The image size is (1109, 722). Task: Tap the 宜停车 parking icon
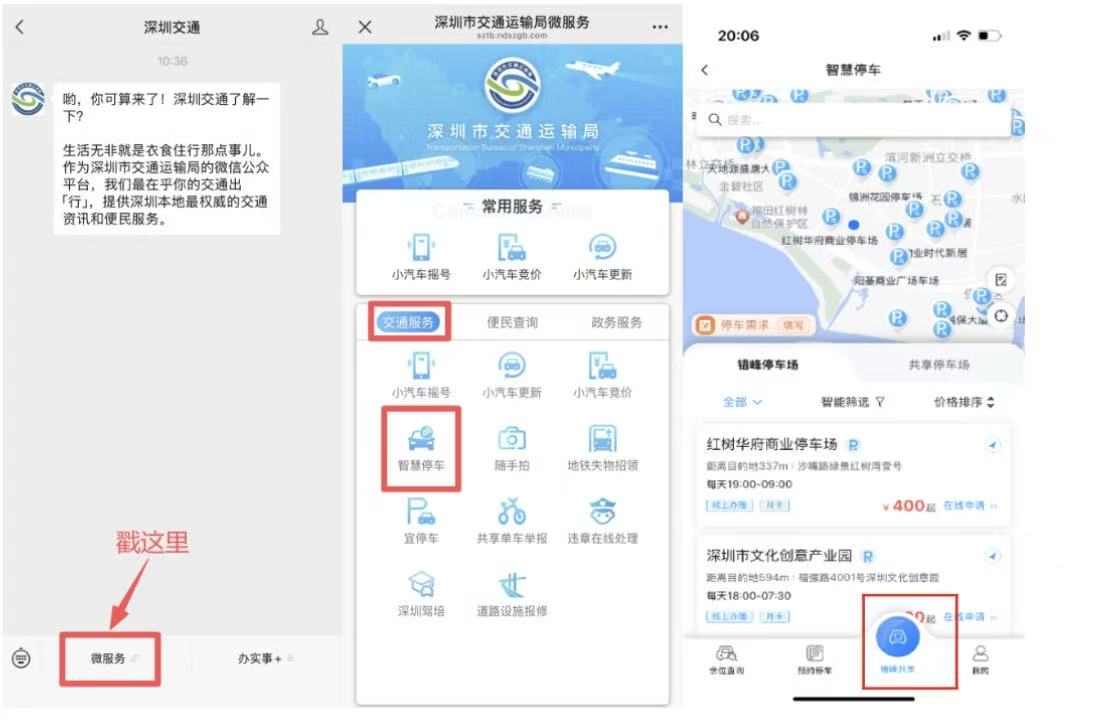tap(421, 511)
